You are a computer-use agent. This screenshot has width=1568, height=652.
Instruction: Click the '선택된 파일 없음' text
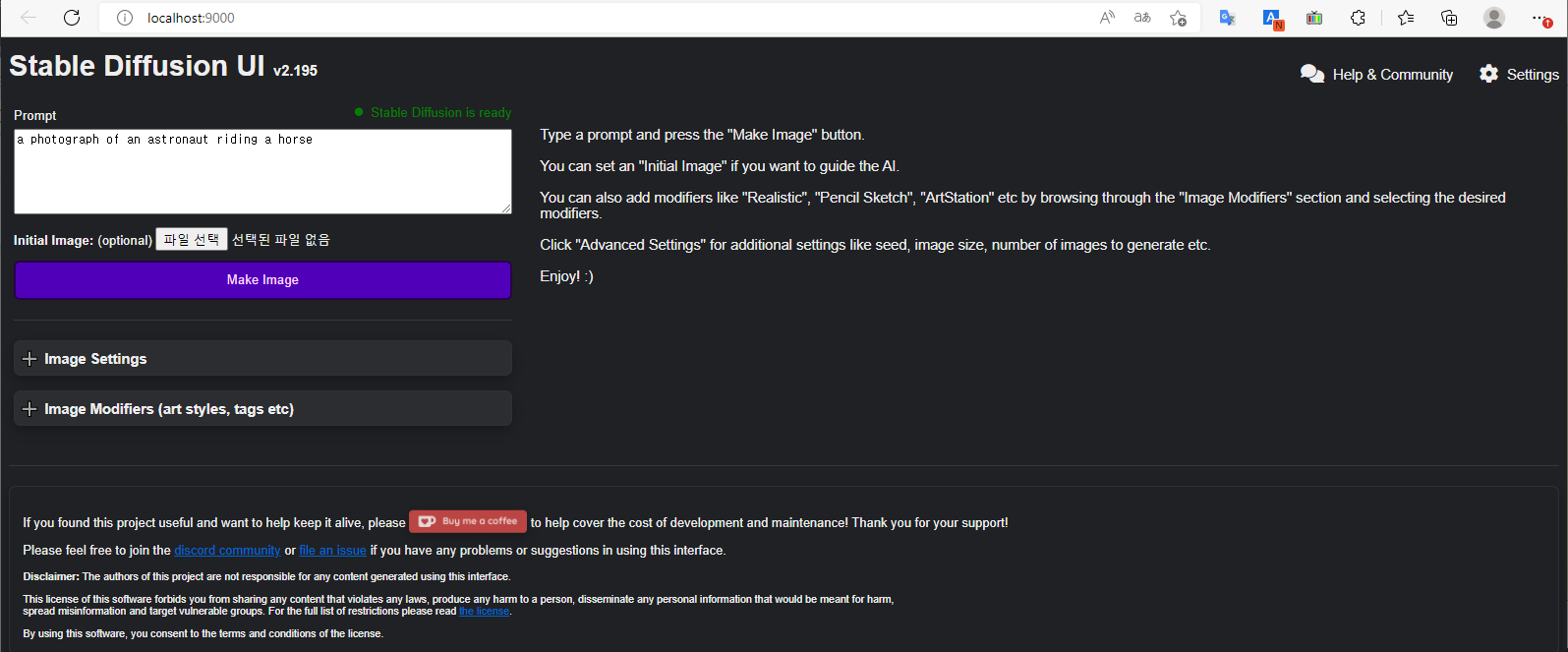click(x=281, y=240)
